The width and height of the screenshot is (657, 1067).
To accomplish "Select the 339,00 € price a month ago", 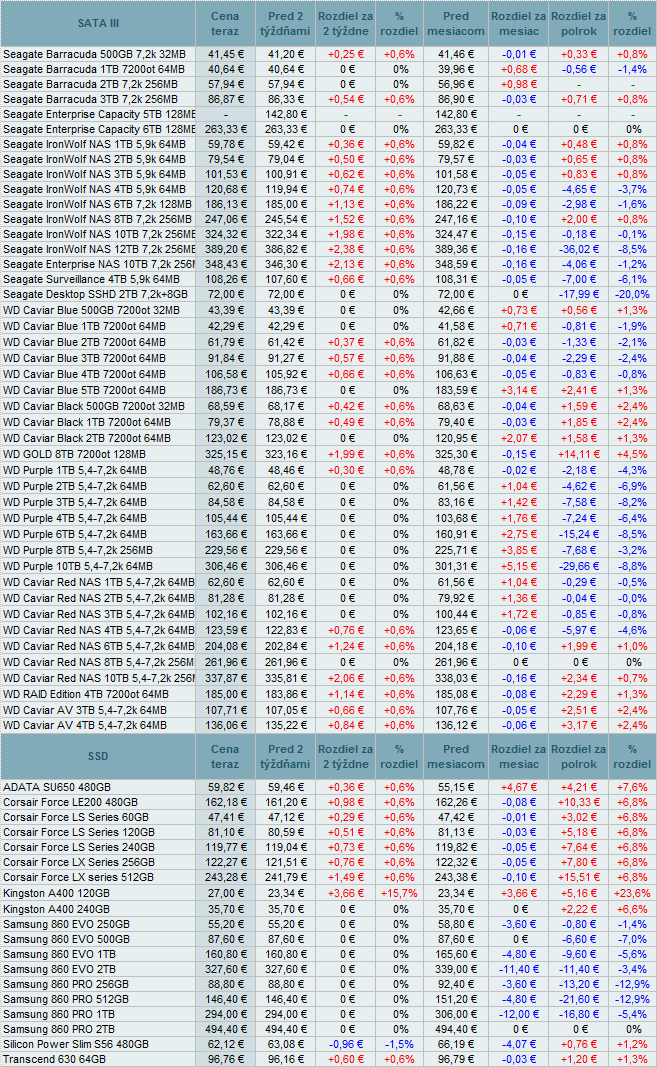I will [455, 969].
